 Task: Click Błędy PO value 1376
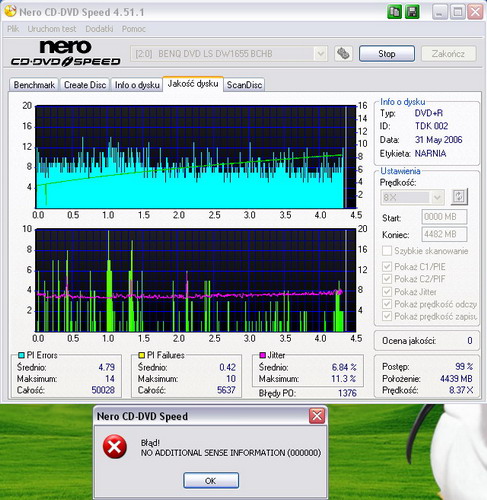click(347, 393)
